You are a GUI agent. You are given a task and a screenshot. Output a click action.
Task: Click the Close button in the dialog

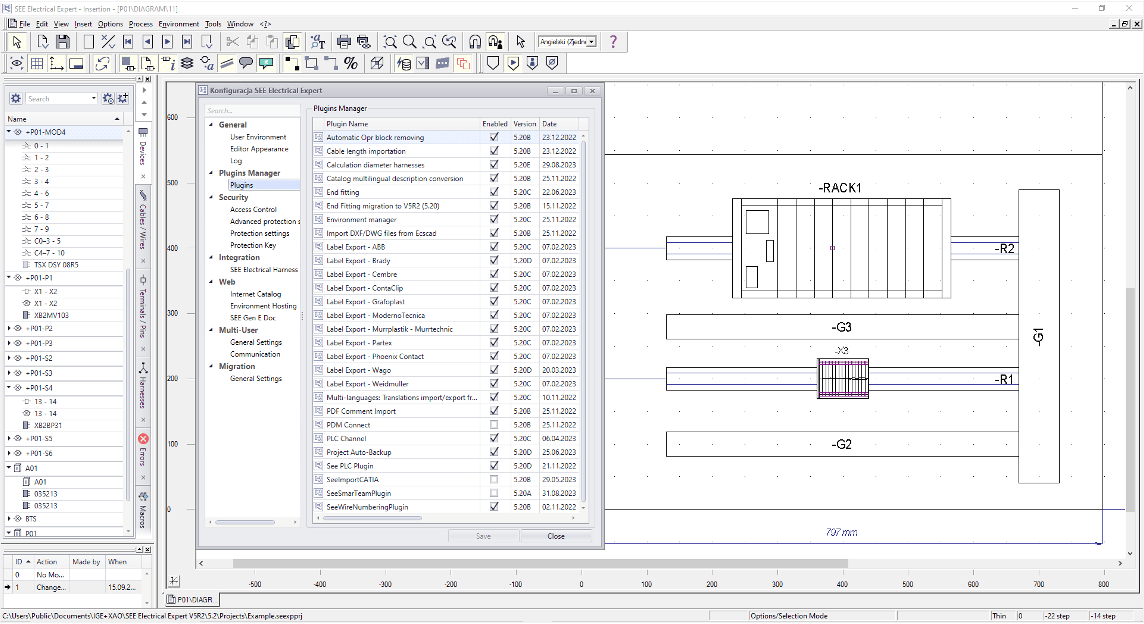click(x=556, y=535)
